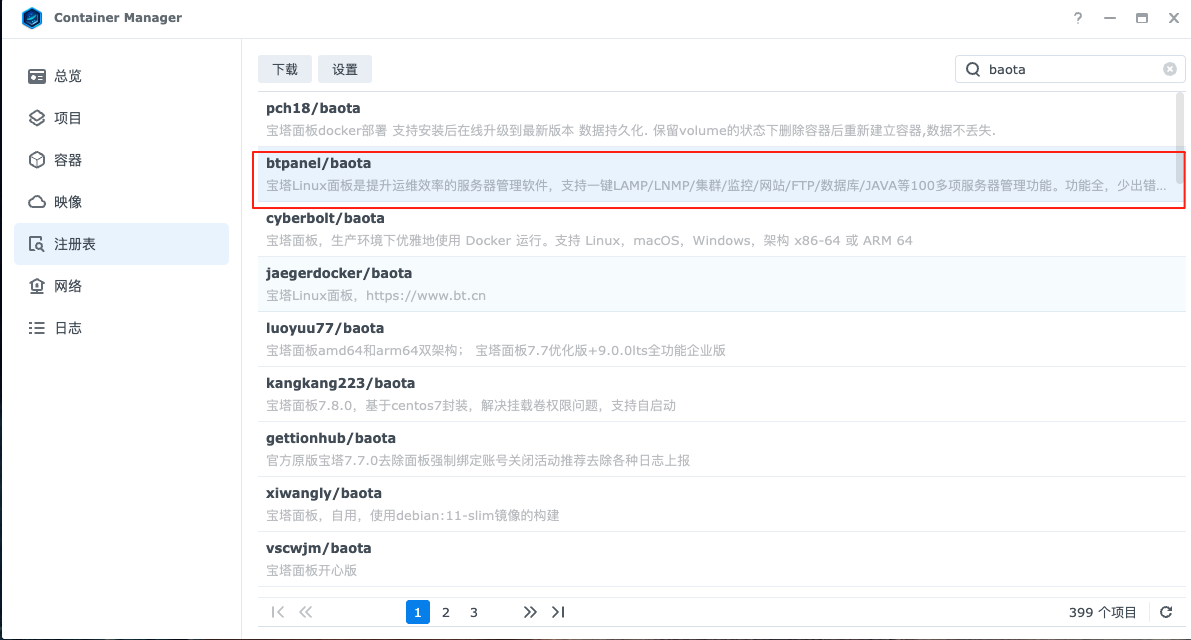Select the xiwangly/baota image row
The image size is (1191, 640).
tap(722, 504)
